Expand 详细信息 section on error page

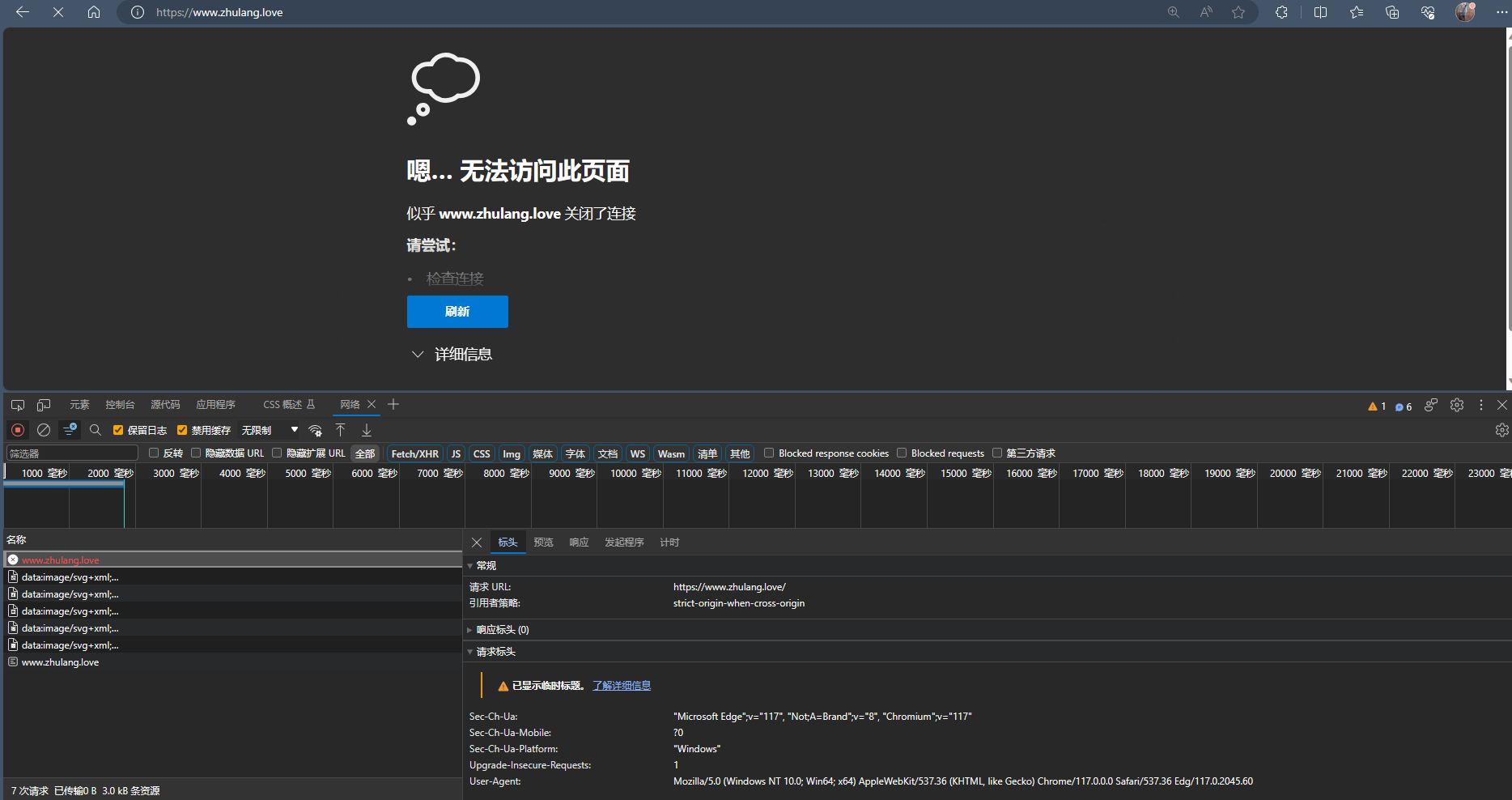pyautogui.click(x=452, y=355)
